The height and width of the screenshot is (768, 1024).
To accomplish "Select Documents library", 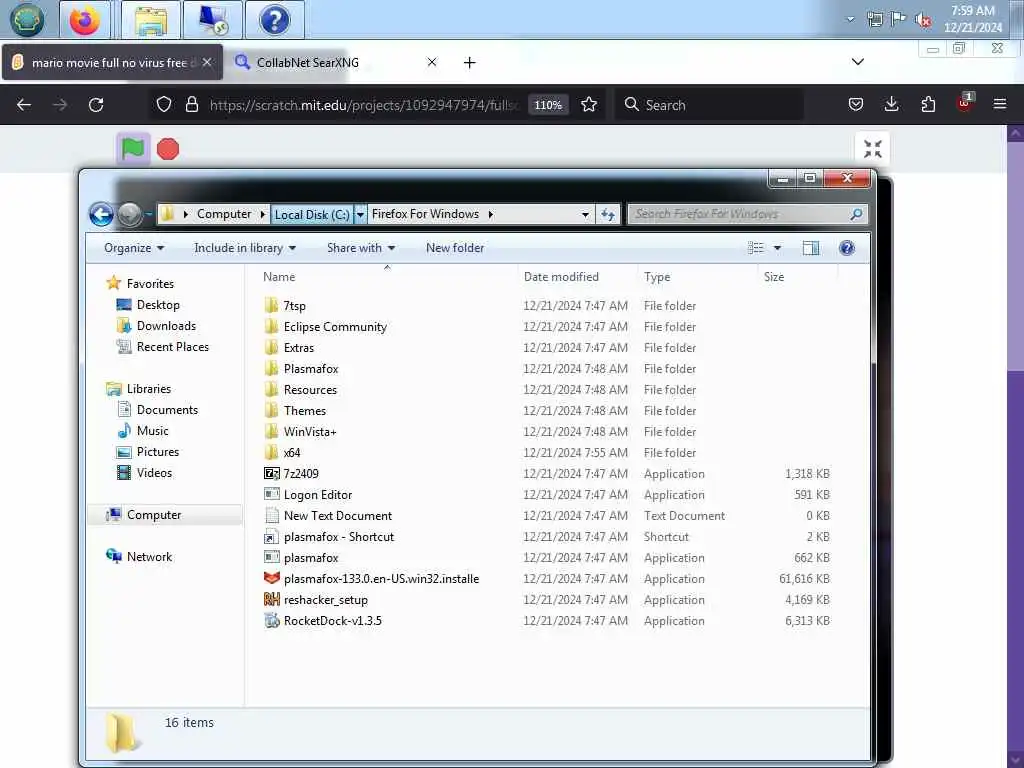I will 167,410.
